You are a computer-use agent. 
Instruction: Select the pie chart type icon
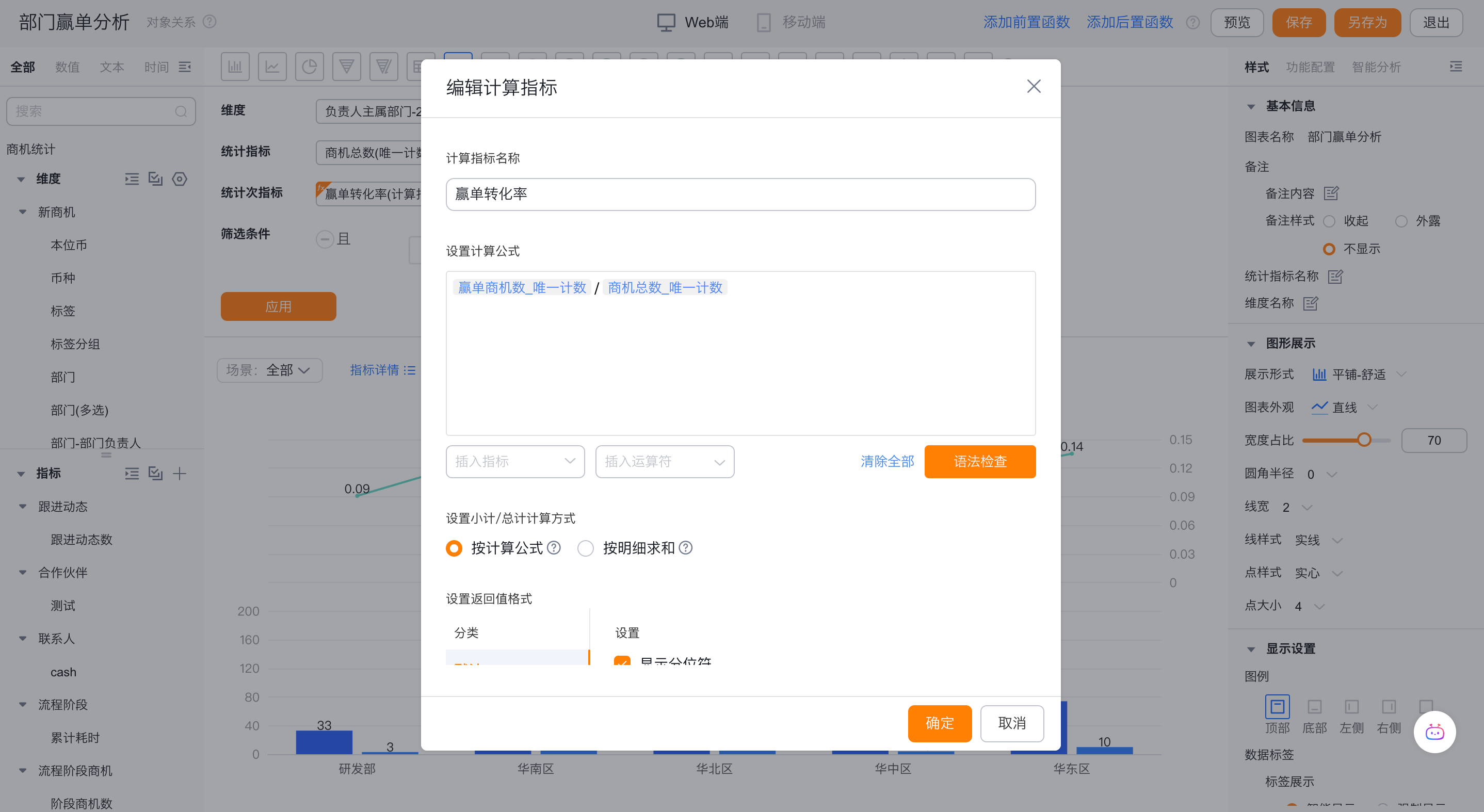[x=310, y=67]
